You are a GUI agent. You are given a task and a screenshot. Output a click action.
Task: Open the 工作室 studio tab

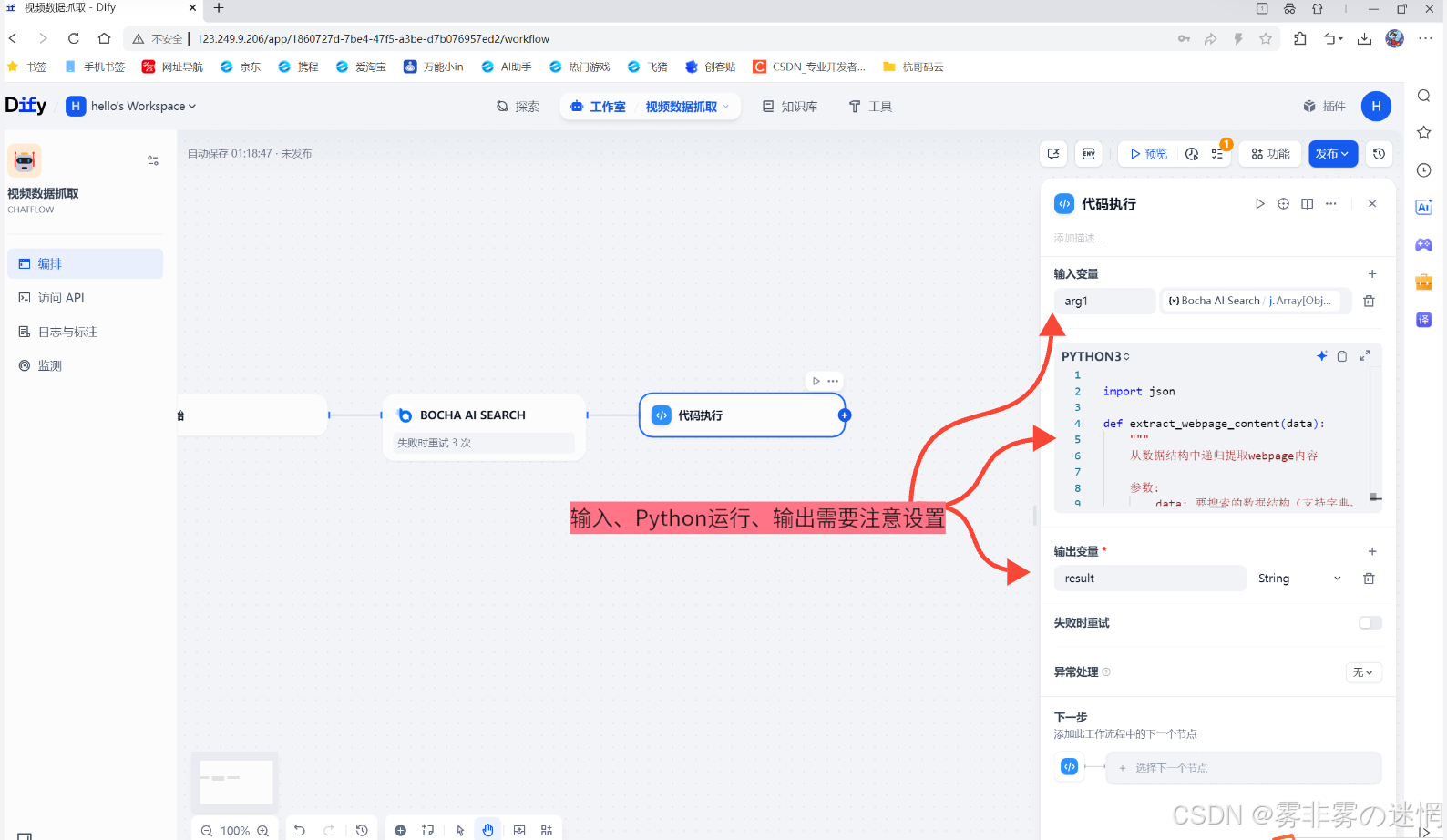pos(598,107)
